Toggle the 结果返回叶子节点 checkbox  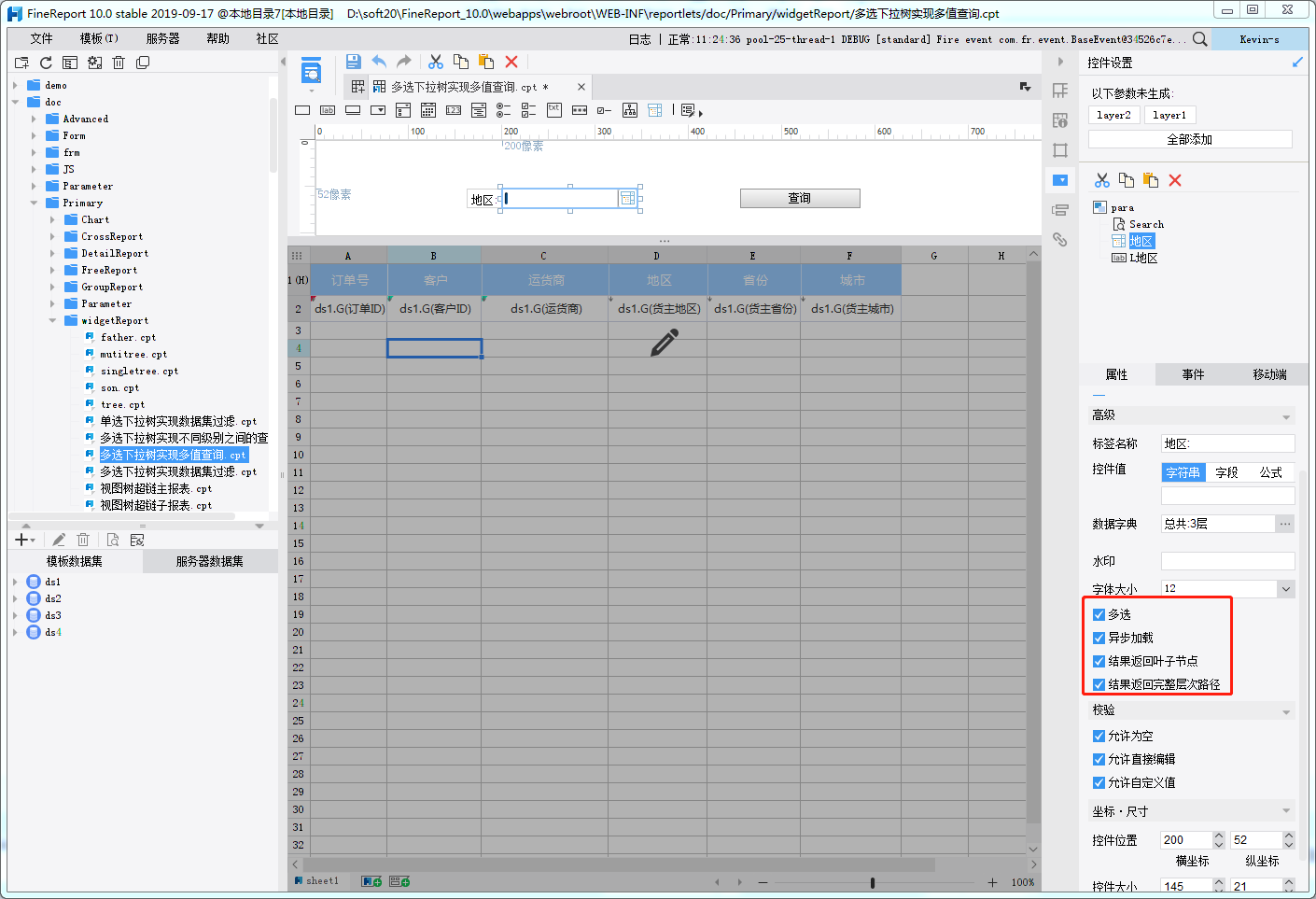[x=1099, y=661]
